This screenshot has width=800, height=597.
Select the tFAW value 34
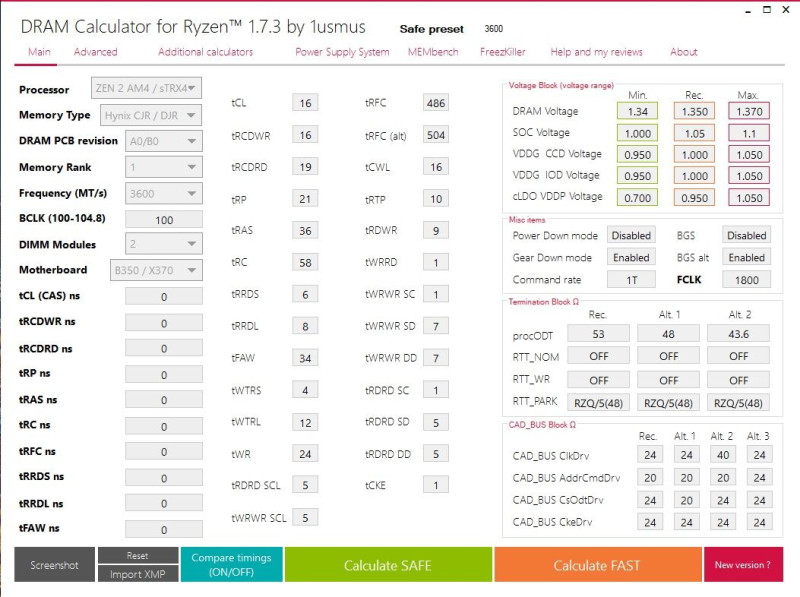[x=305, y=358]
